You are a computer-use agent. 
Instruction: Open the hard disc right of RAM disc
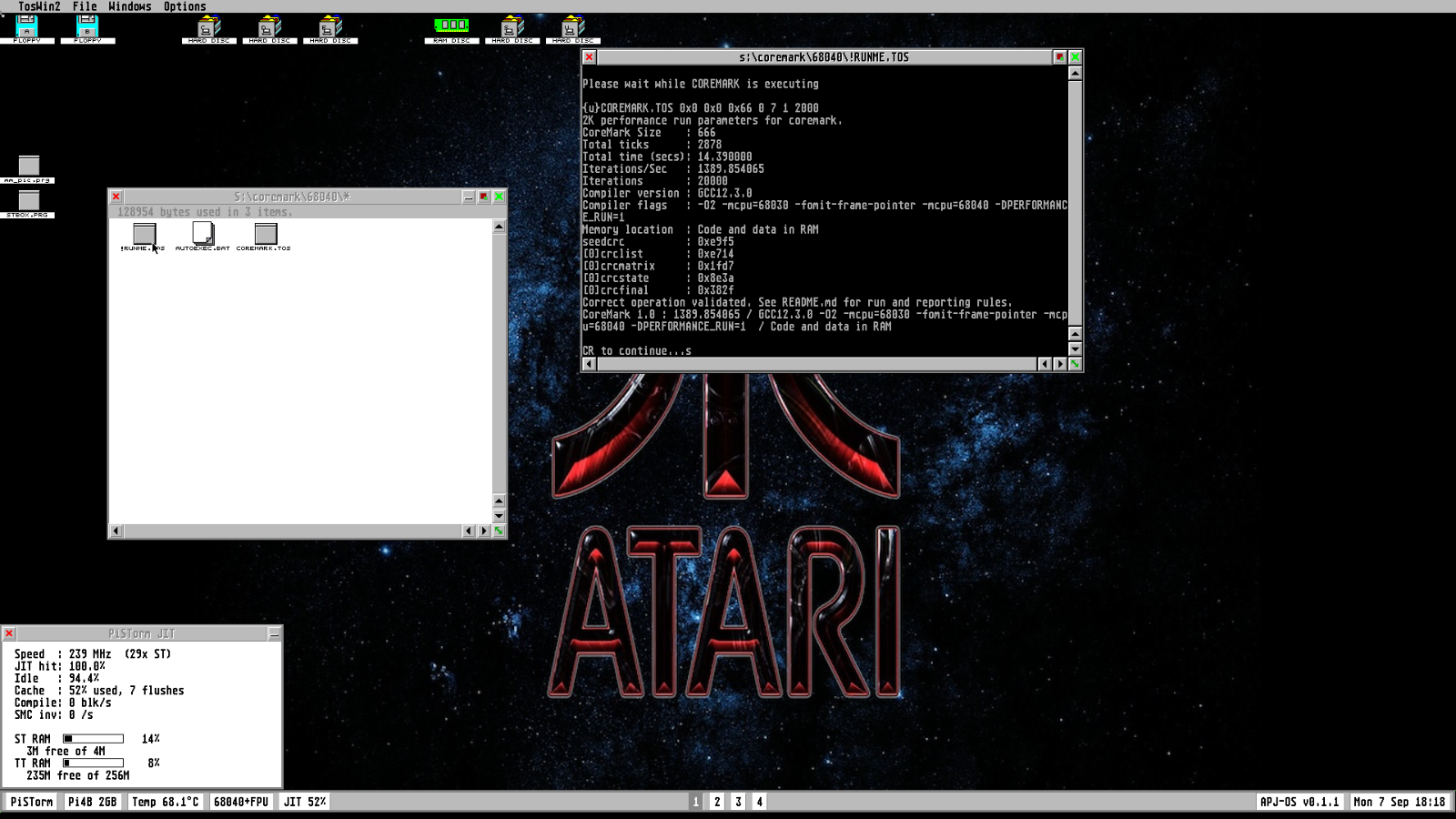click(x=512, y=29)
